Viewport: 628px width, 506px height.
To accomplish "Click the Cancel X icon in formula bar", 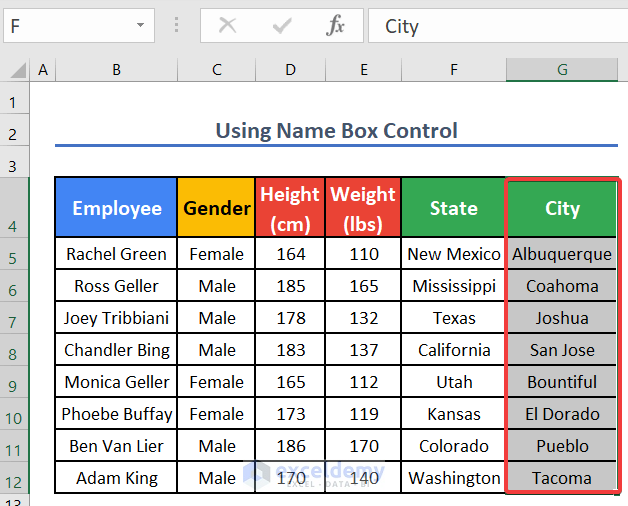I will click(x=227, y=26).
